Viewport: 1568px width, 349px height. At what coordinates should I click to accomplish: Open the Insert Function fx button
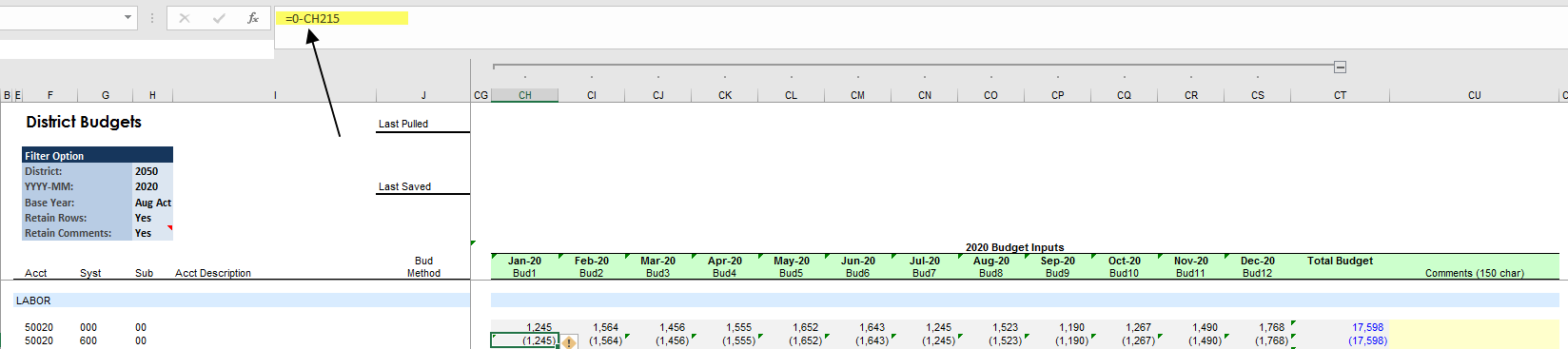(252, 18)
